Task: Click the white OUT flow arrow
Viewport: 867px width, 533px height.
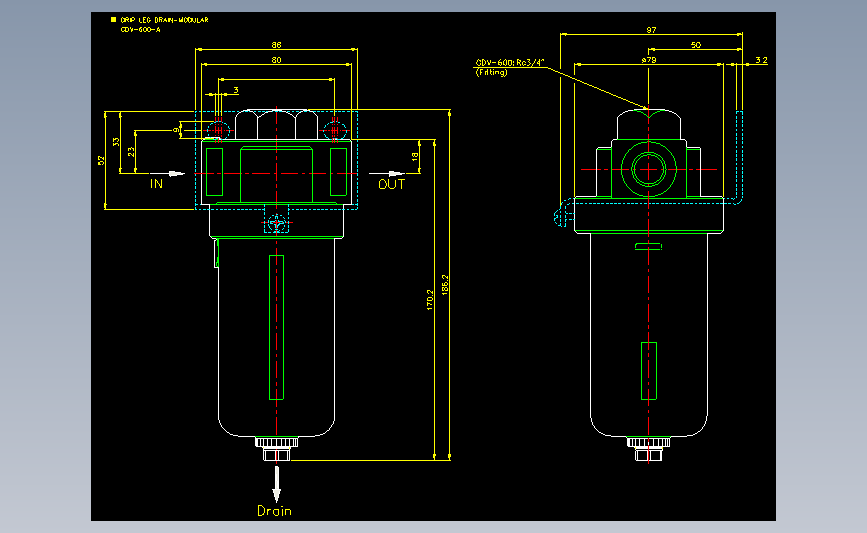Action: [387, 173]
